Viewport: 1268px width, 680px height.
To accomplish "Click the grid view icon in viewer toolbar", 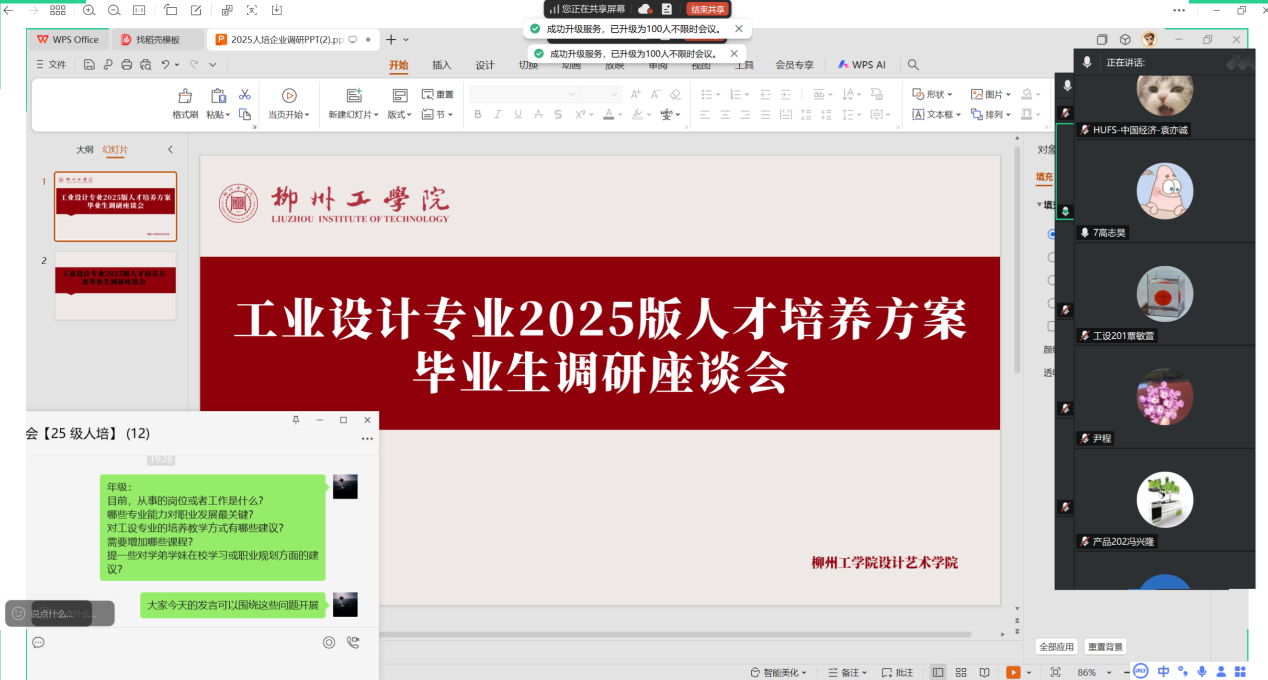I will coord(57,10).
